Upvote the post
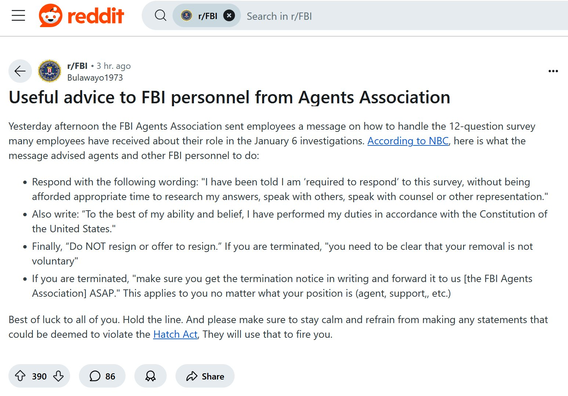This screenshot has height=396, width=568. point(20,376)
